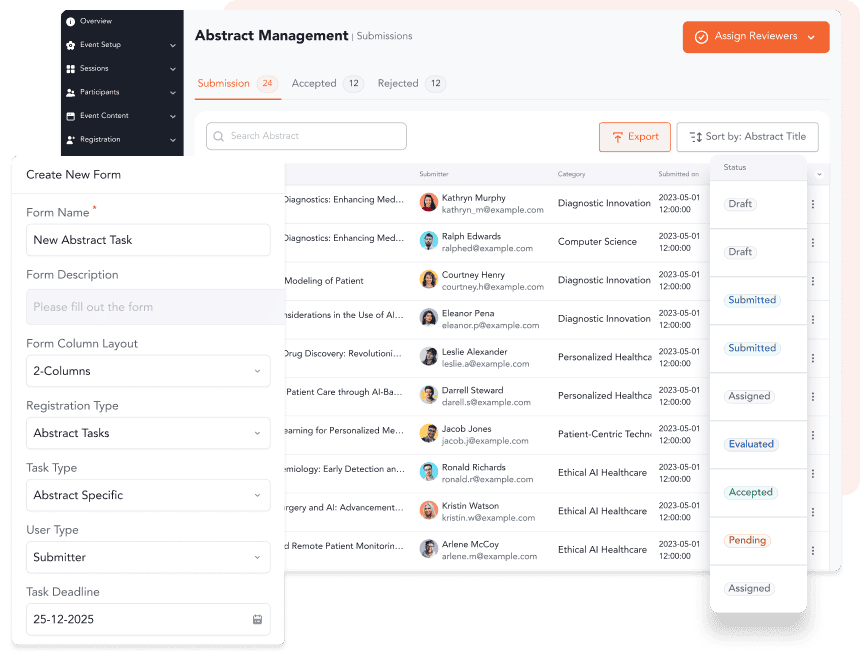The image size is (860, 660).
Task: Open the Form Column Layout dropdown
Action: [x=148, y=371]
